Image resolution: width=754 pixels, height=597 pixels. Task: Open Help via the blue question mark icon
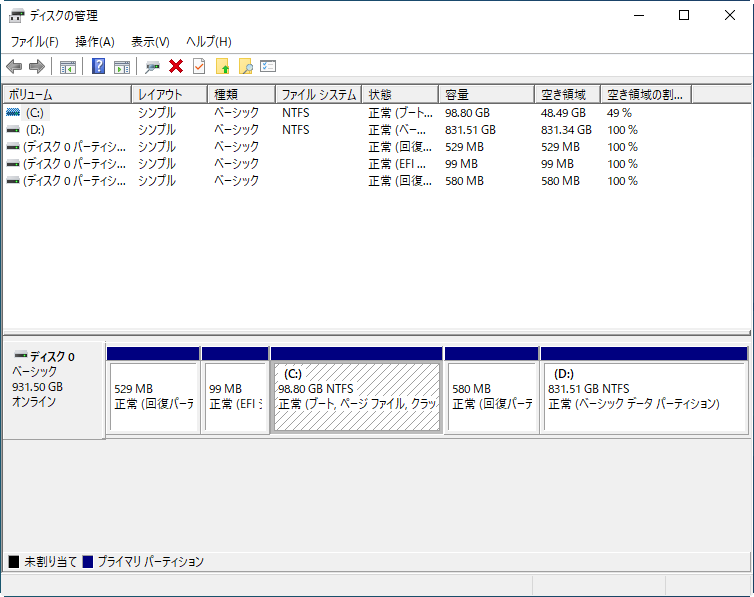(99, 66)
